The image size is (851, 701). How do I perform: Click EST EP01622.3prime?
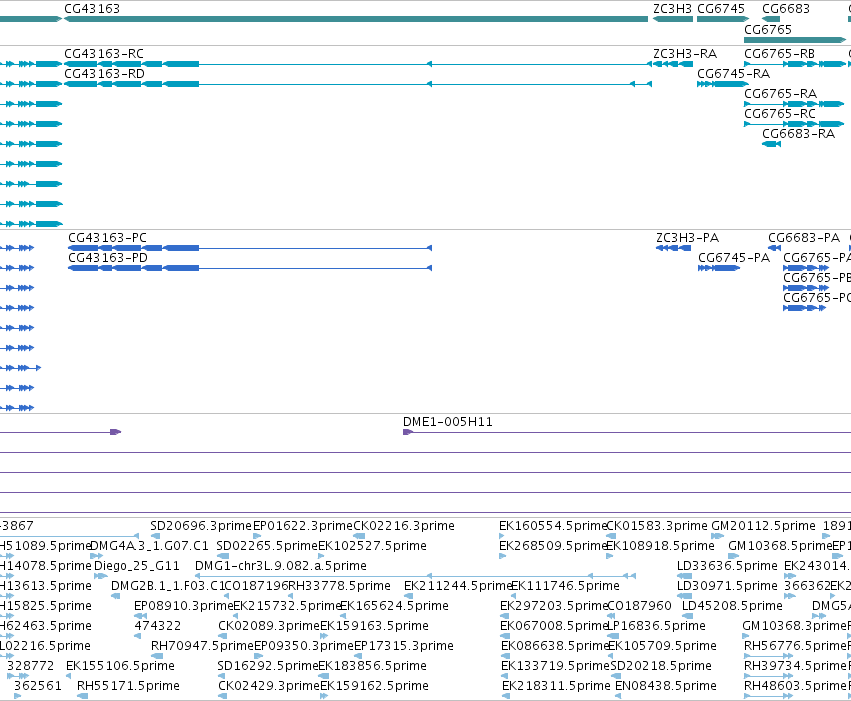pos(303,526)
